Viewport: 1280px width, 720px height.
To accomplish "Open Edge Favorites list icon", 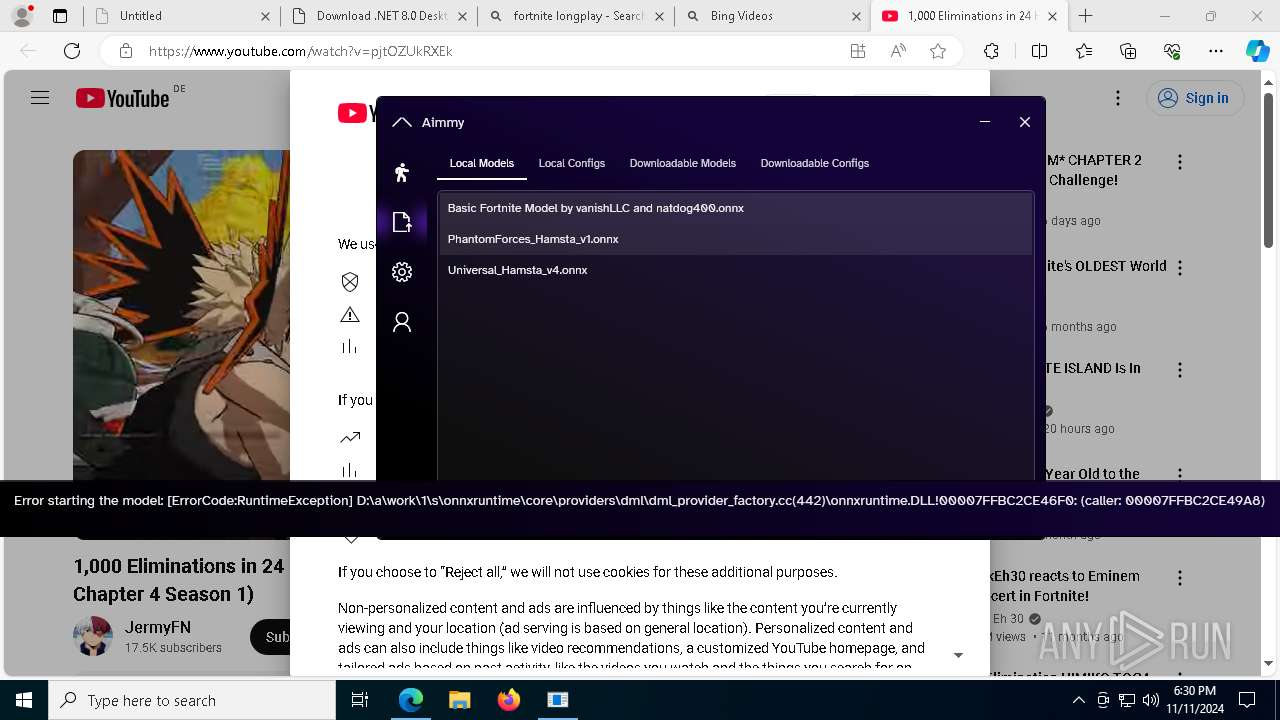I will point(1084,51).
